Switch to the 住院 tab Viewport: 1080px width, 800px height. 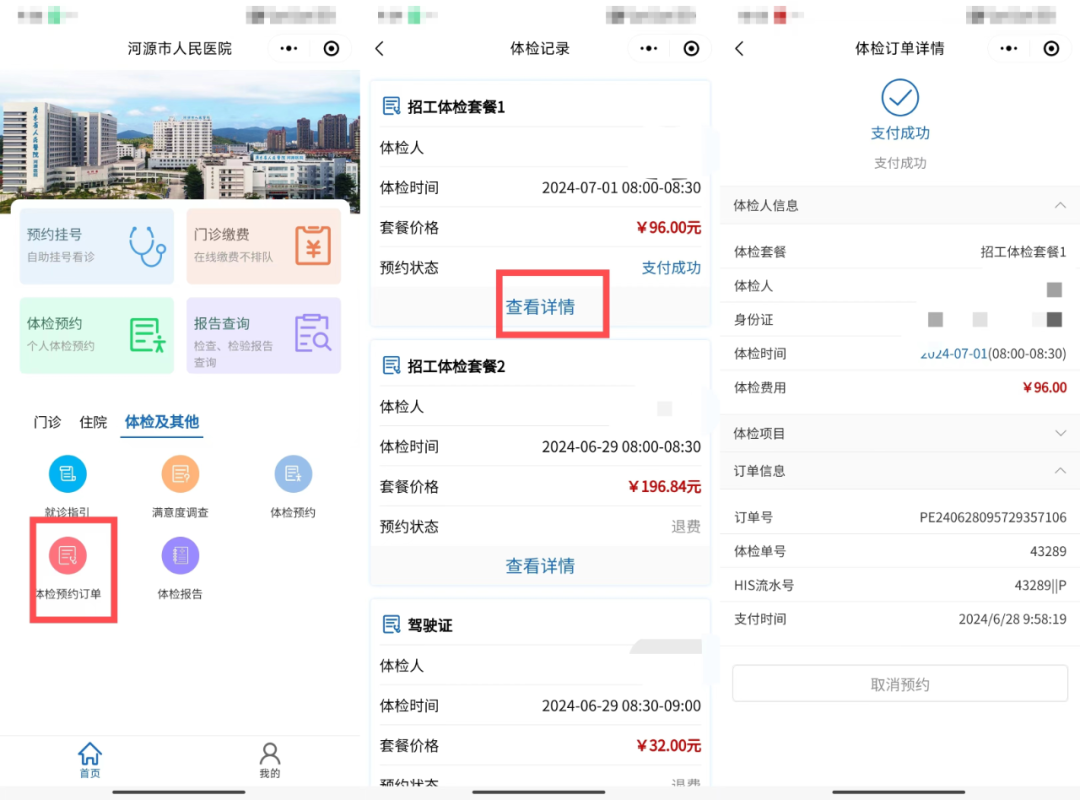[x=93, y=422]
